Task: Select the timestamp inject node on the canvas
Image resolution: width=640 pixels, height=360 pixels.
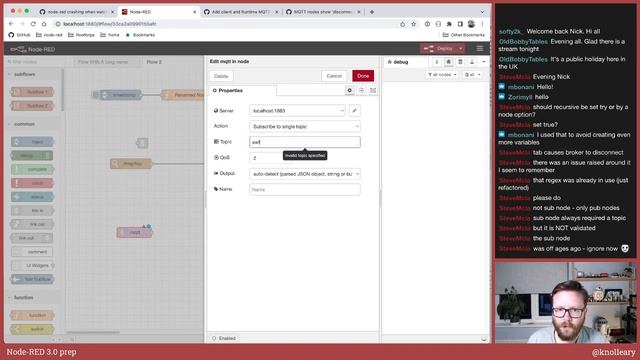Action: (x=120, y=95)
